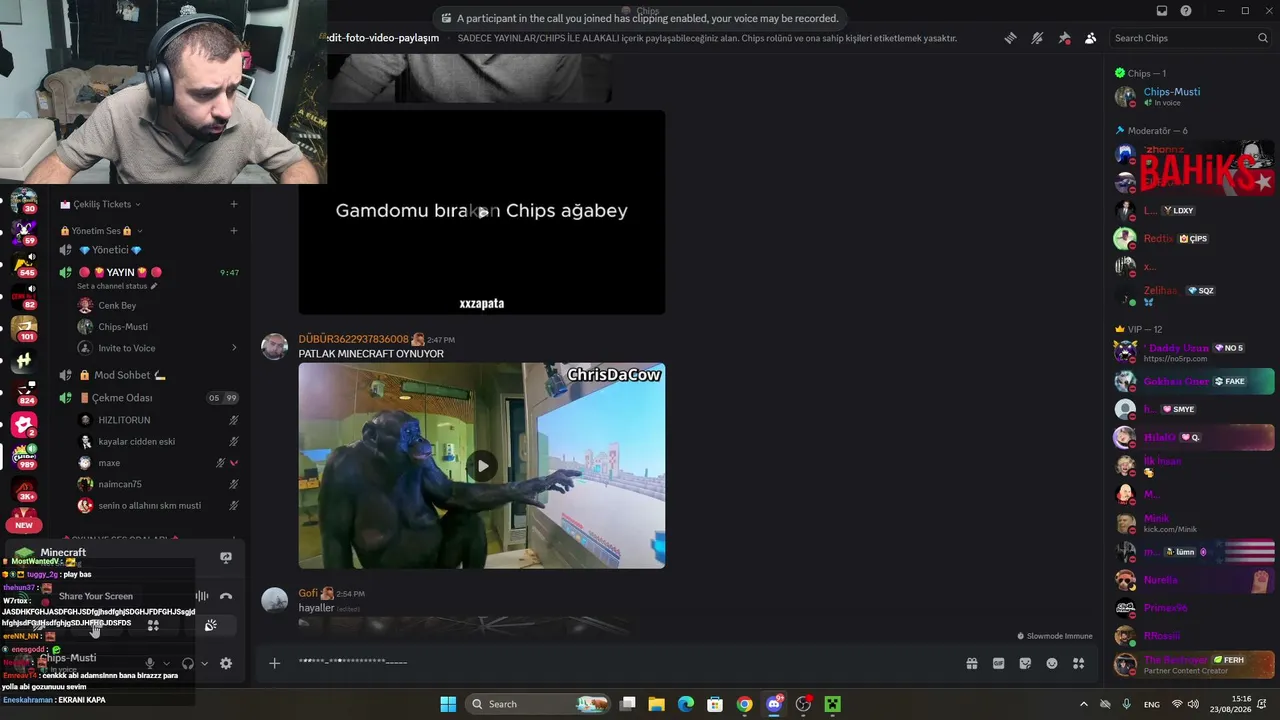Open microphone input options arrow
1280x720 pixels.
pos(166,663)
